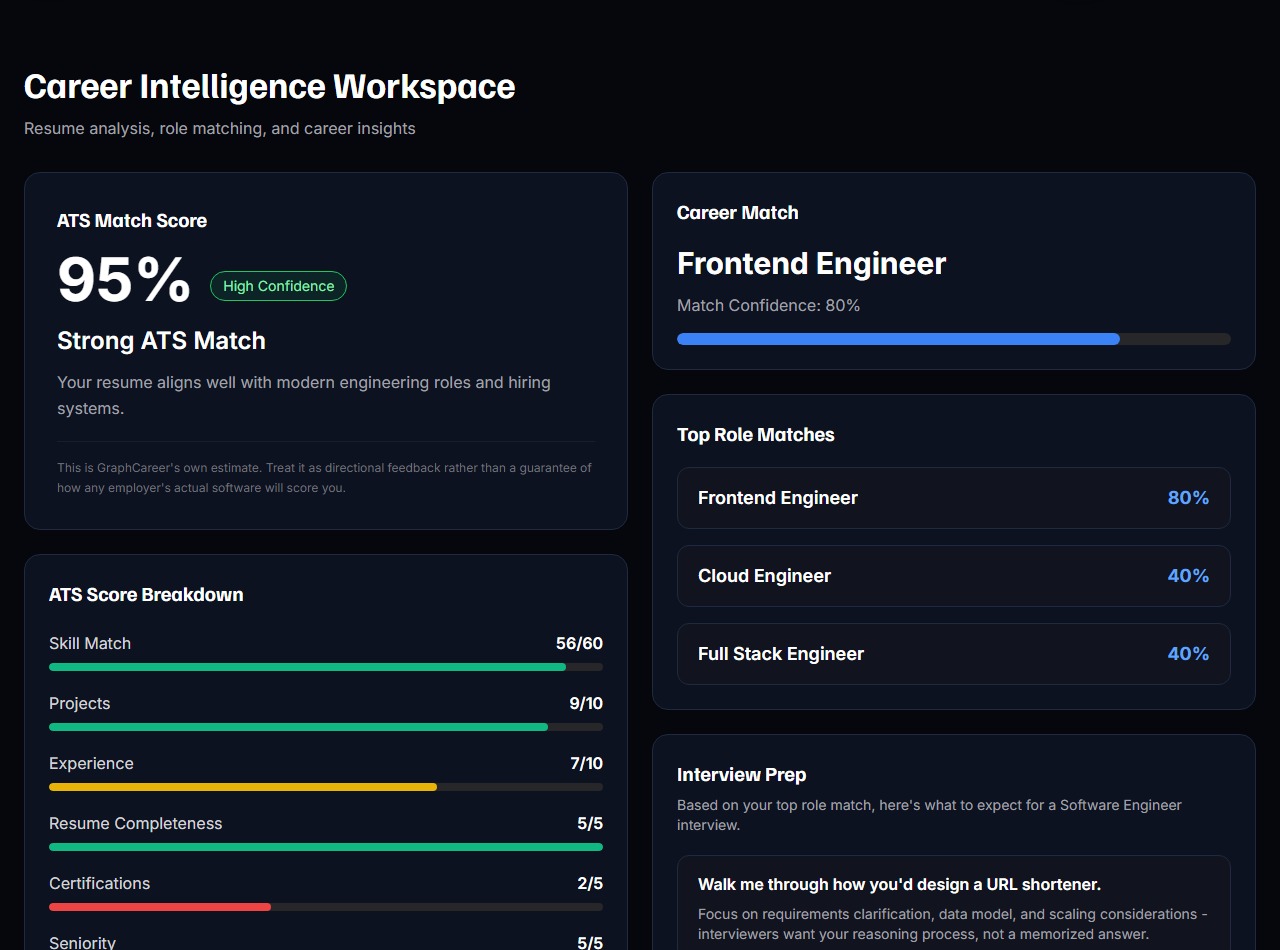Open the URL shortener interview question card
1280x950 pixels.
[953, 903]
